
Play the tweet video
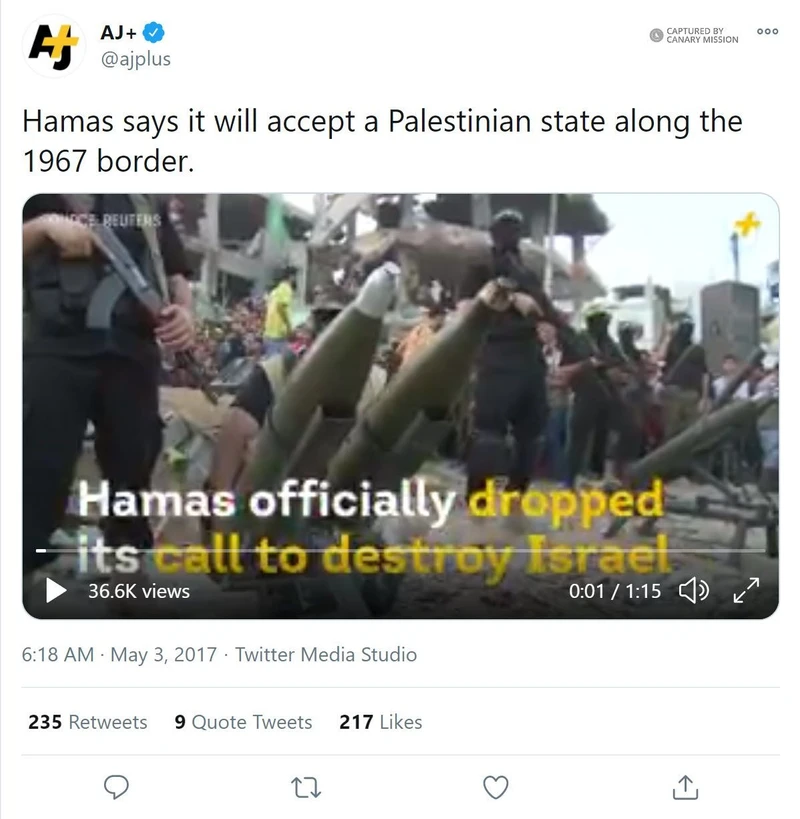click(x=55, y=590)
